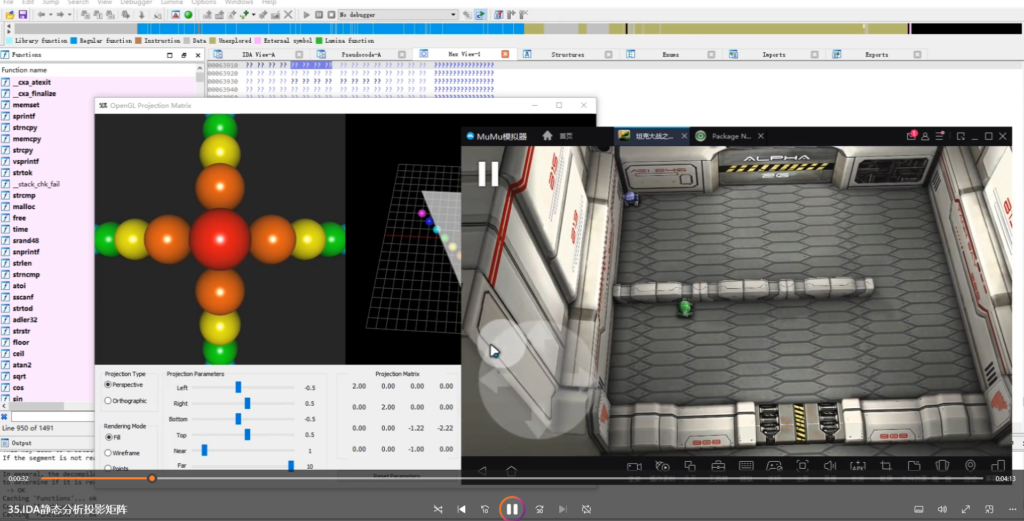Viewport: 1024px width, 521px height.
Task: Expand IDA forward arrow history dropdown
Action: [x=69, y=14]
